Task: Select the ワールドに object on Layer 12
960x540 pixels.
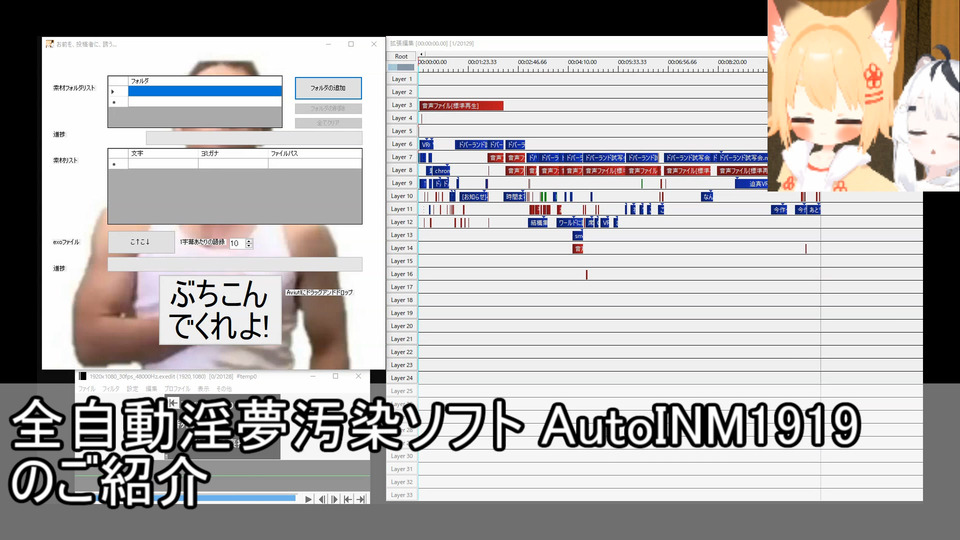Action: point(569,223)
